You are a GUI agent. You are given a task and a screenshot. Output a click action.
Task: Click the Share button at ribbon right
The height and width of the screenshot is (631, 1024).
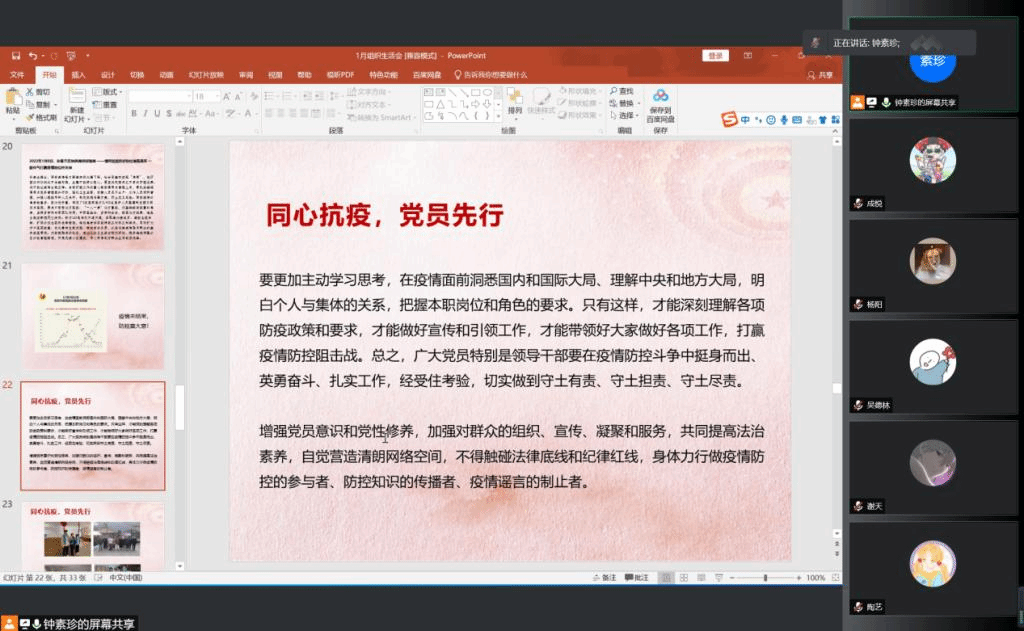820,74
